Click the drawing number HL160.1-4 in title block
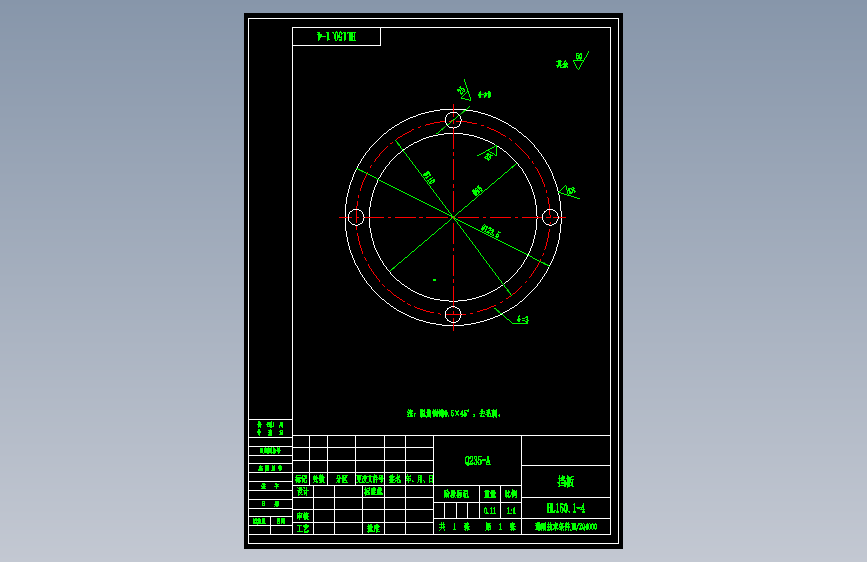Viewport: 867px width, 562px height. point(566,508)
